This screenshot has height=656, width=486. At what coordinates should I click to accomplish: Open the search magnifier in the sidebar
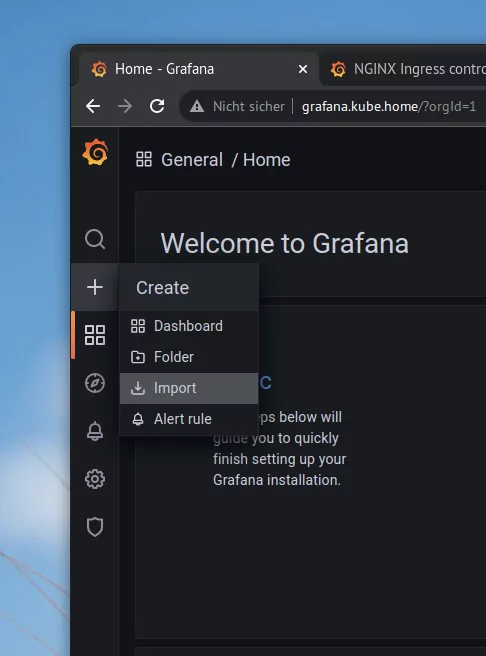click(x=95, y=239)
